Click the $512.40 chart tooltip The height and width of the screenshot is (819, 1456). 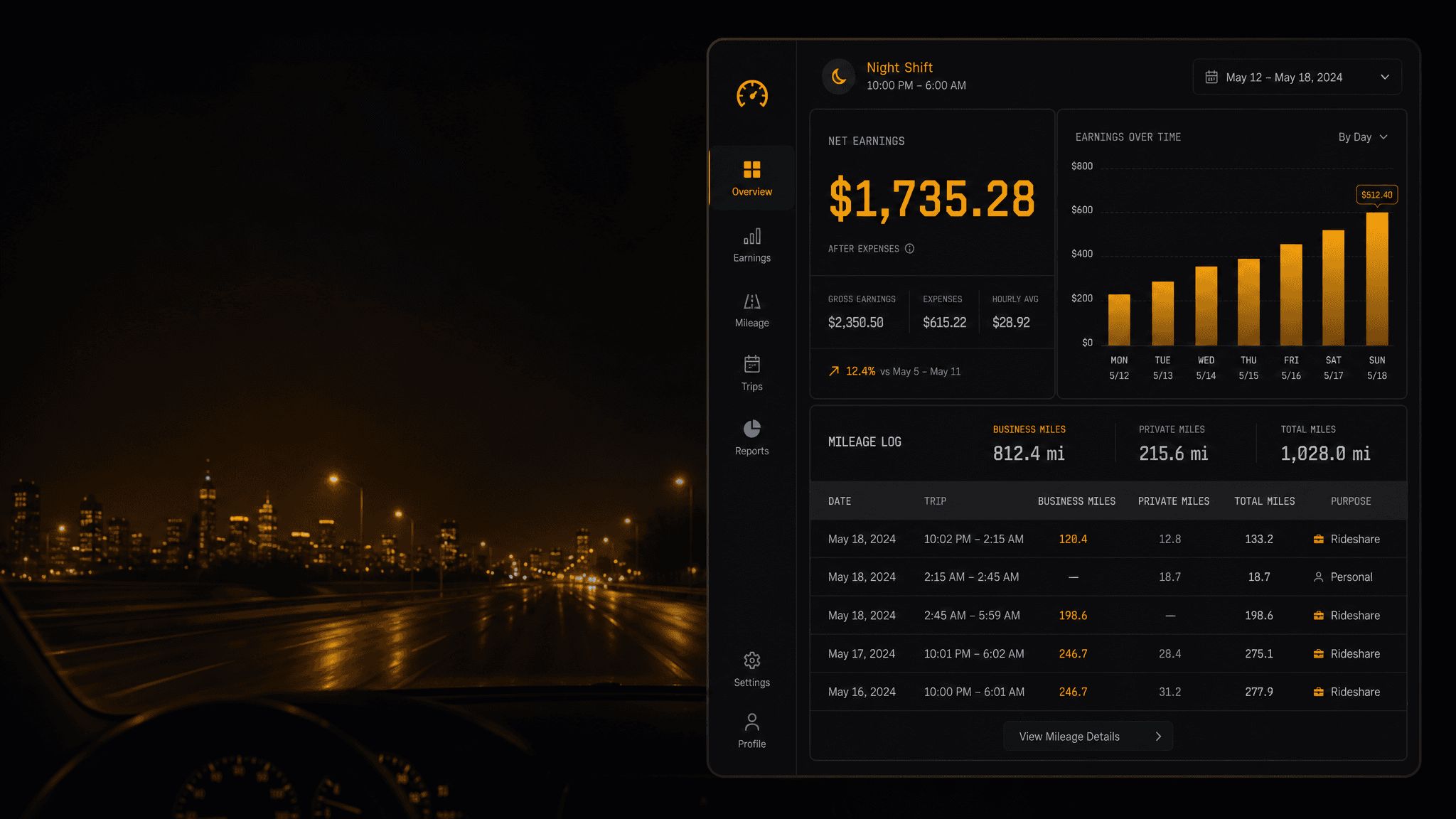1376,195
